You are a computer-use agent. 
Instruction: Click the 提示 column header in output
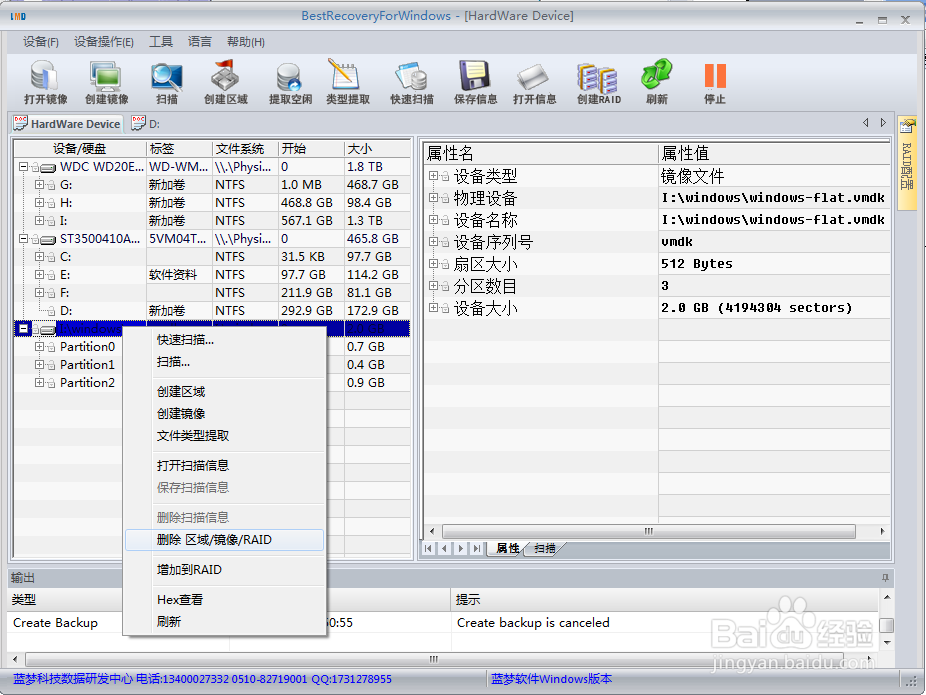(x=664, y=600)
